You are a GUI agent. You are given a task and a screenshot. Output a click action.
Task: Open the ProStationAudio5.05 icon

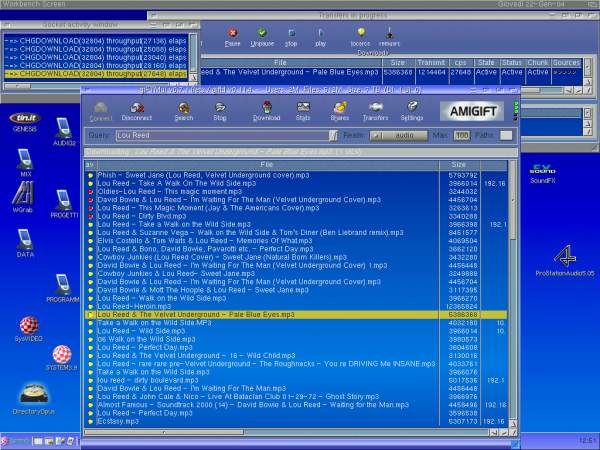(x=565, y=261)
